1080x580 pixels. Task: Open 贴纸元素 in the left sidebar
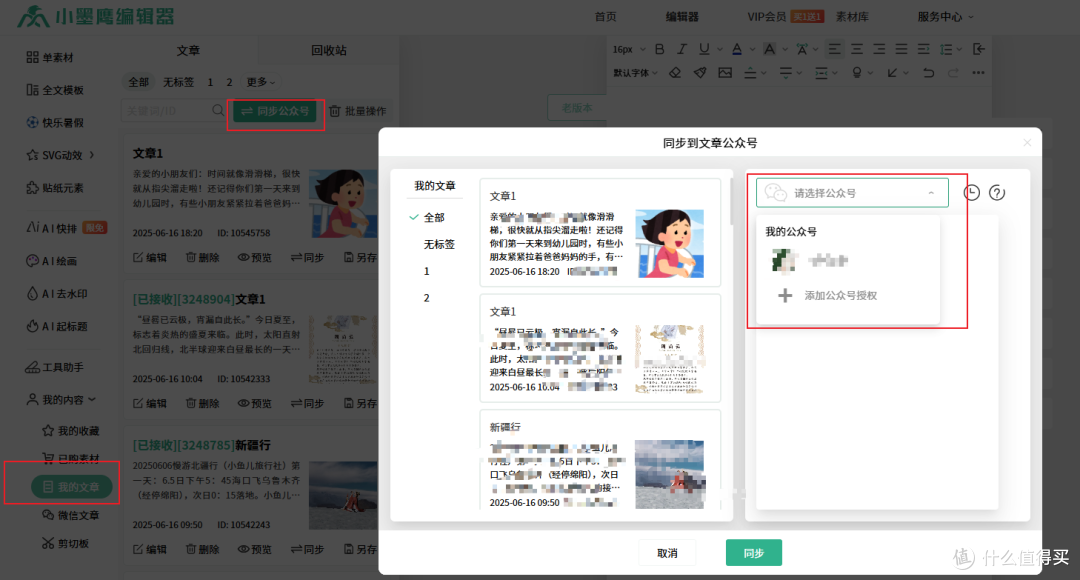click(x=54, y=187)
